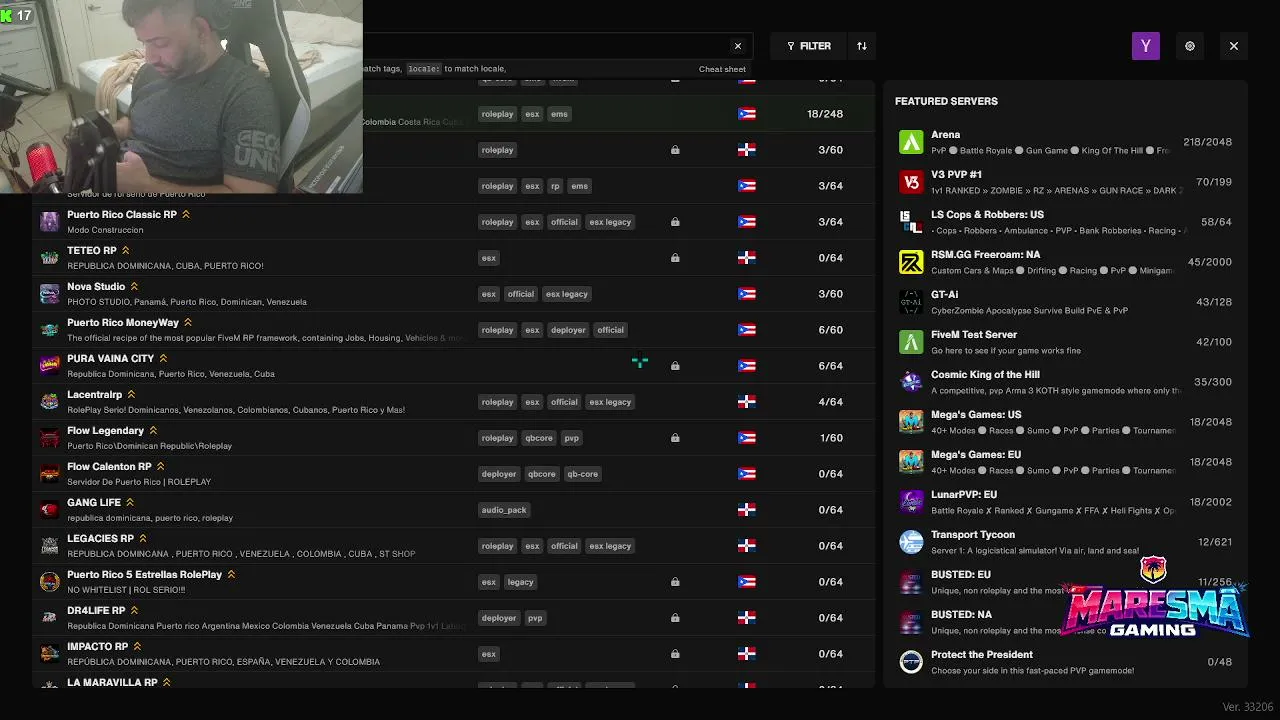Open the RSM.GG Freeroam: NA icon

[911, 262]
